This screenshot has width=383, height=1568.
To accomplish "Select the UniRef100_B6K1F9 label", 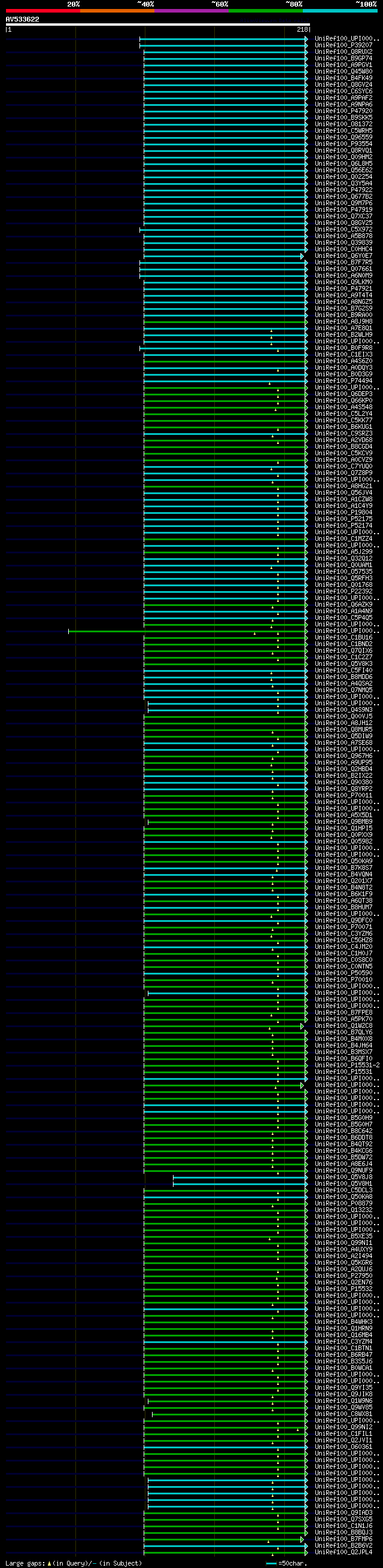I will click(x=344, y=894).
